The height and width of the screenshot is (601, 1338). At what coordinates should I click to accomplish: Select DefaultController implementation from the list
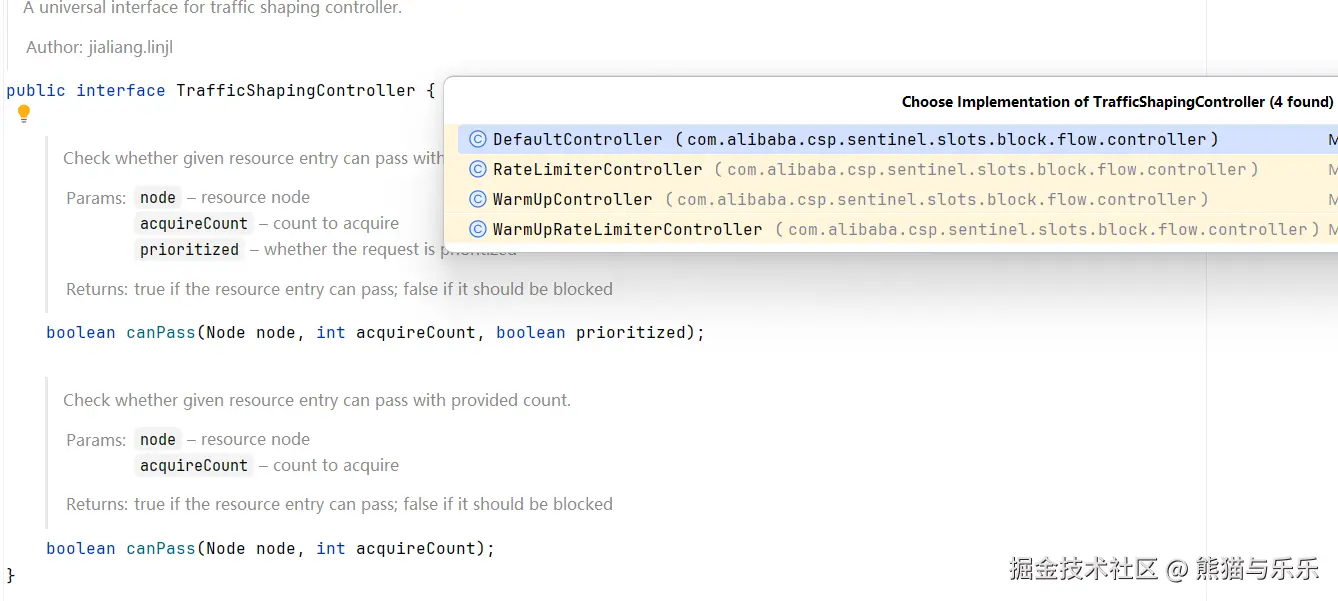coord(577,140)
